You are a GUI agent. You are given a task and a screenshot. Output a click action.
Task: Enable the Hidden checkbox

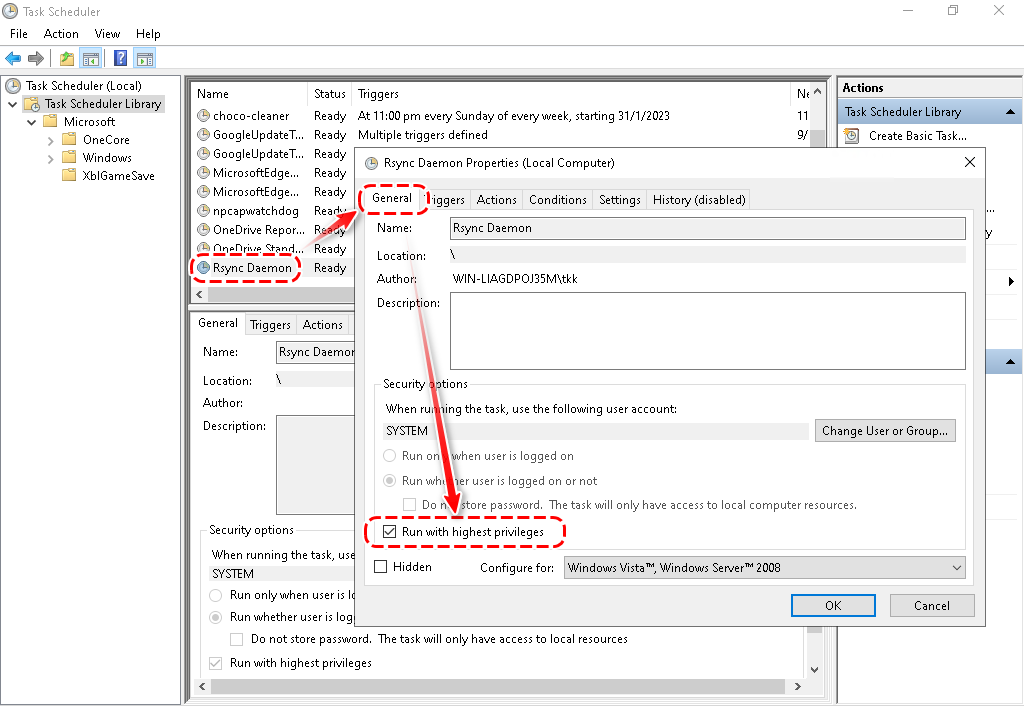[x=381, y=567]
